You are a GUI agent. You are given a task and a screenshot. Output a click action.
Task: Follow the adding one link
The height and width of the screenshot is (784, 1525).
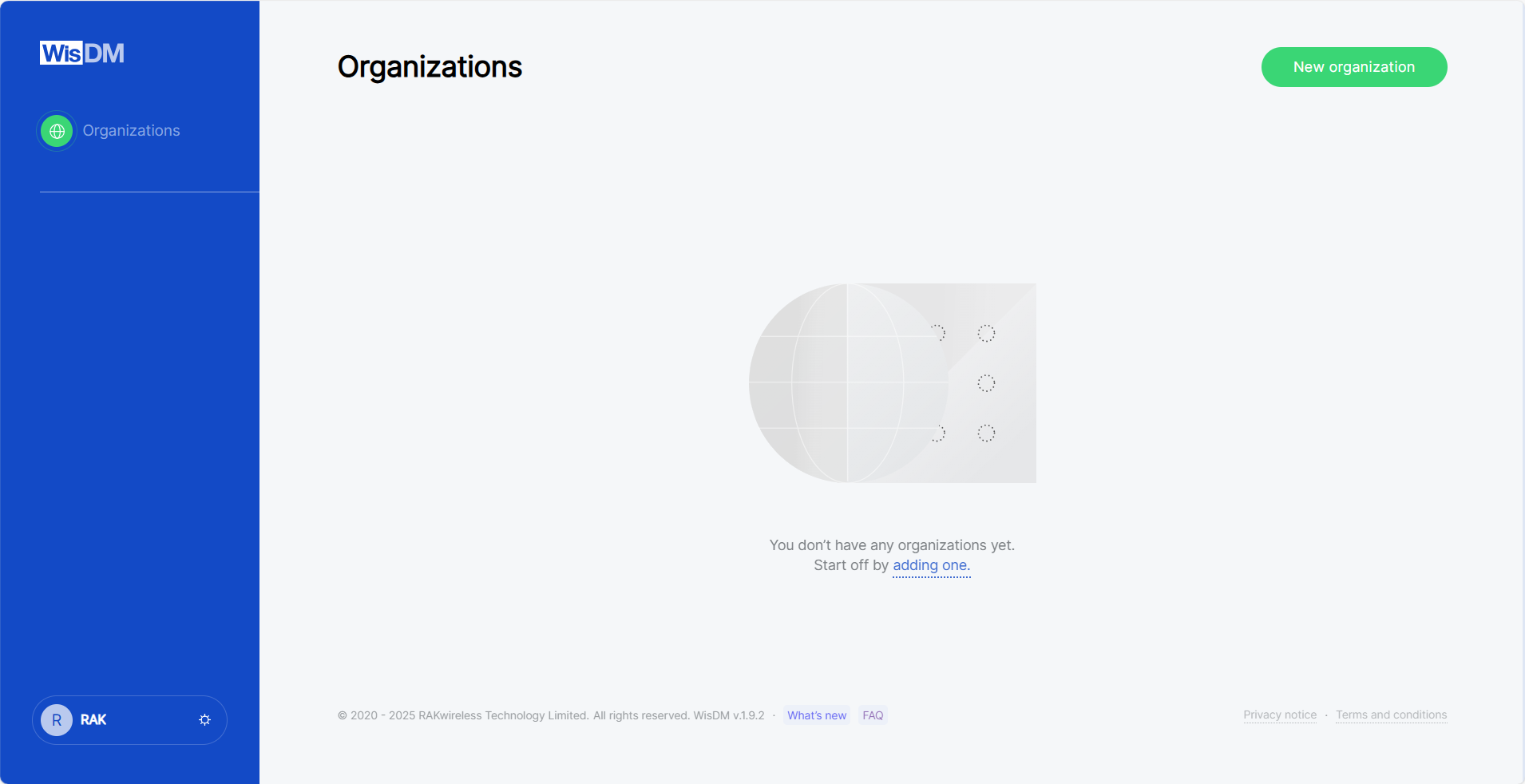930,565
